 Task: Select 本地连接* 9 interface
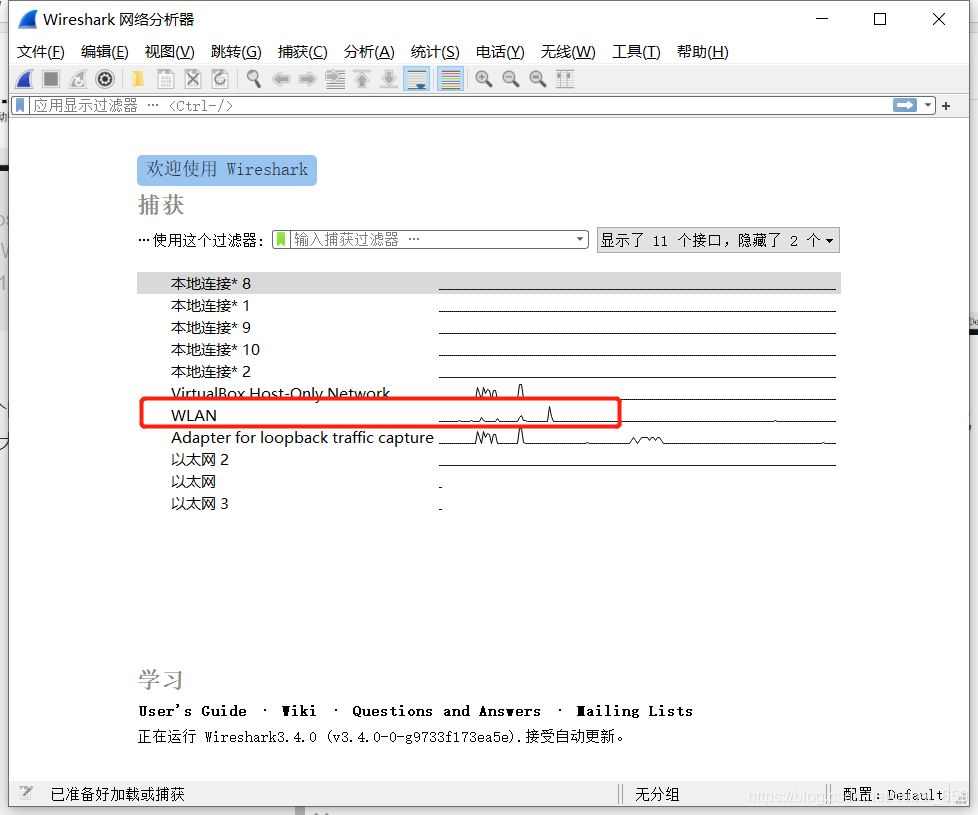point(489,327)
